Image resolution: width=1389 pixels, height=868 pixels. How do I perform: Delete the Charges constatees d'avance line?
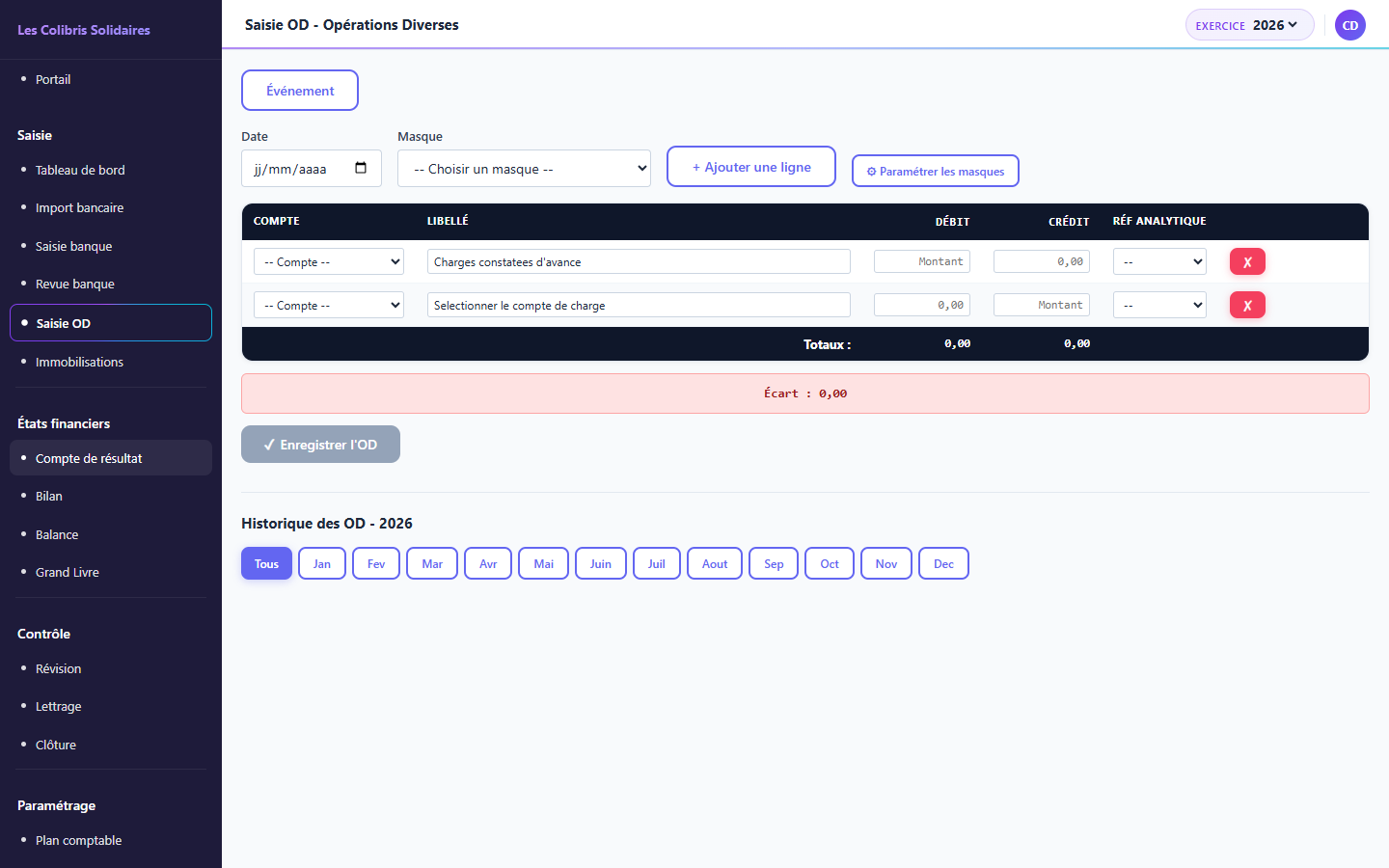pos(1247,261)
